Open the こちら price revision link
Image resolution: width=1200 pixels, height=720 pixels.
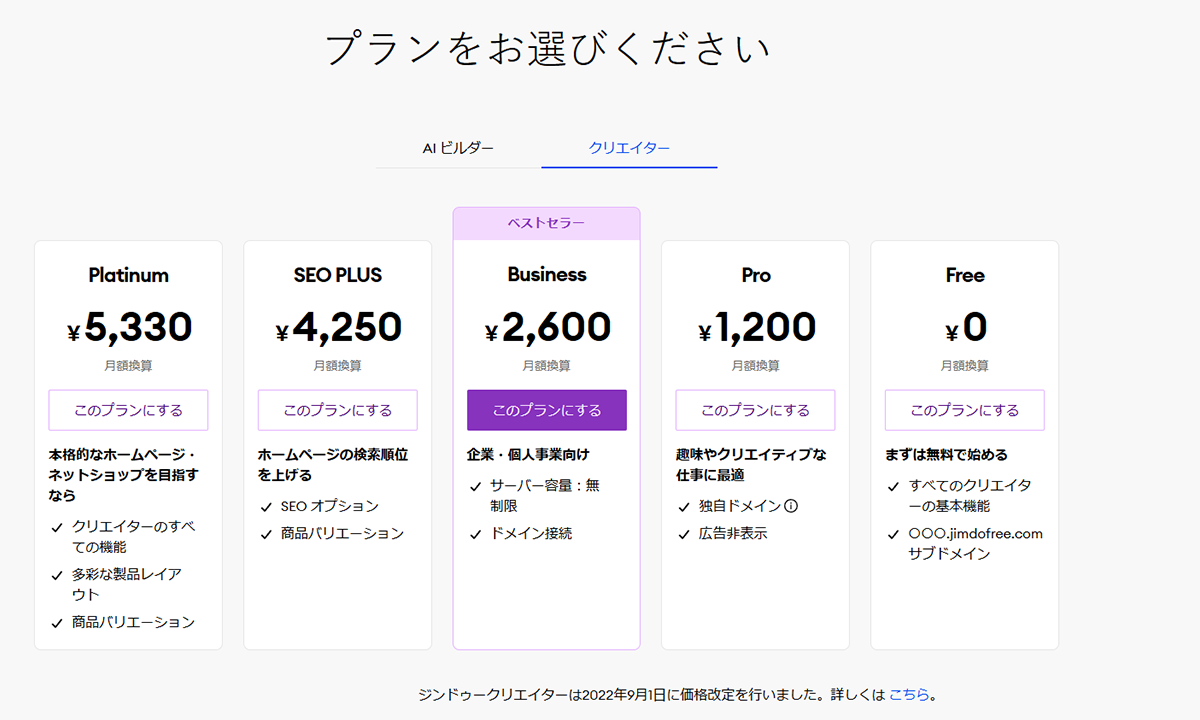[909, 694]
